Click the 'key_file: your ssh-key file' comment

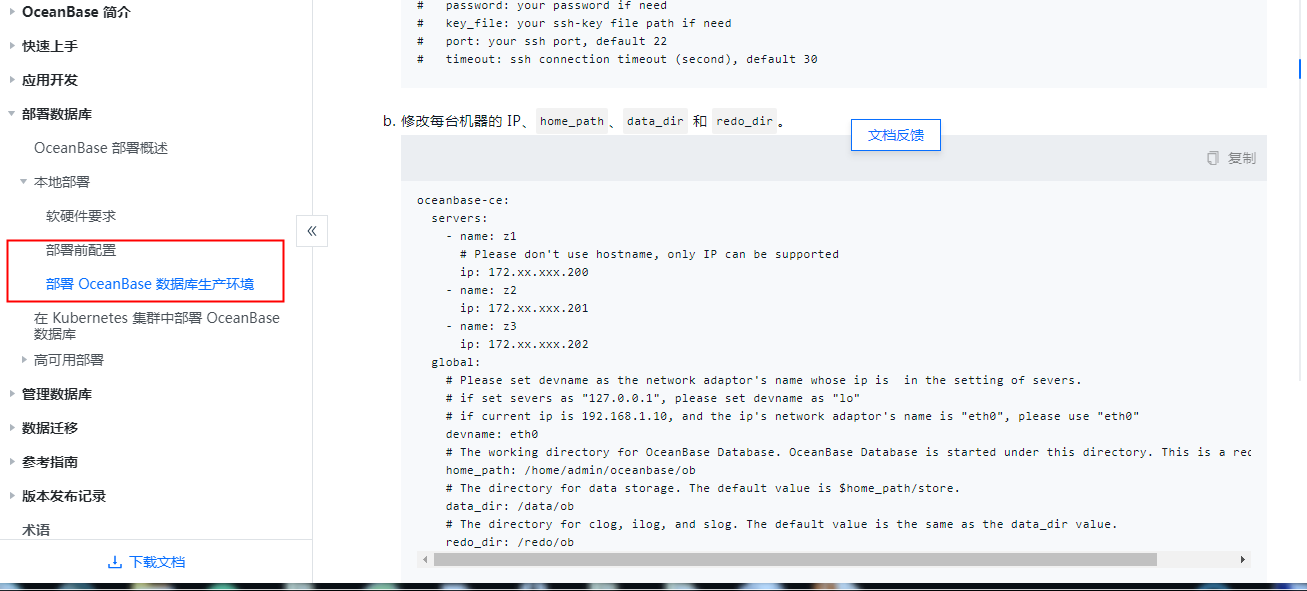tap(574, 23)
